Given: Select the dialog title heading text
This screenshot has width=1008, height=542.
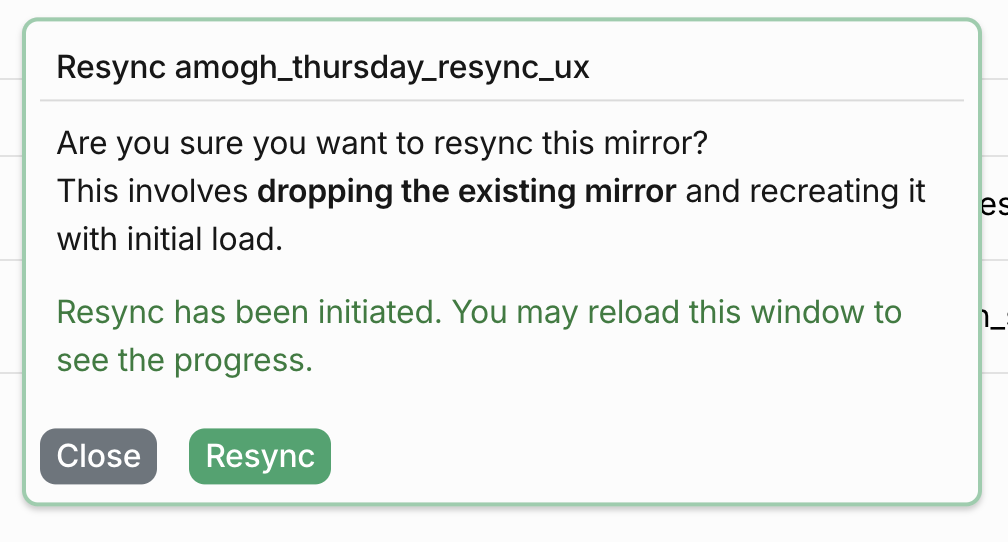Looking at the screenshot, I should (323, 68).
